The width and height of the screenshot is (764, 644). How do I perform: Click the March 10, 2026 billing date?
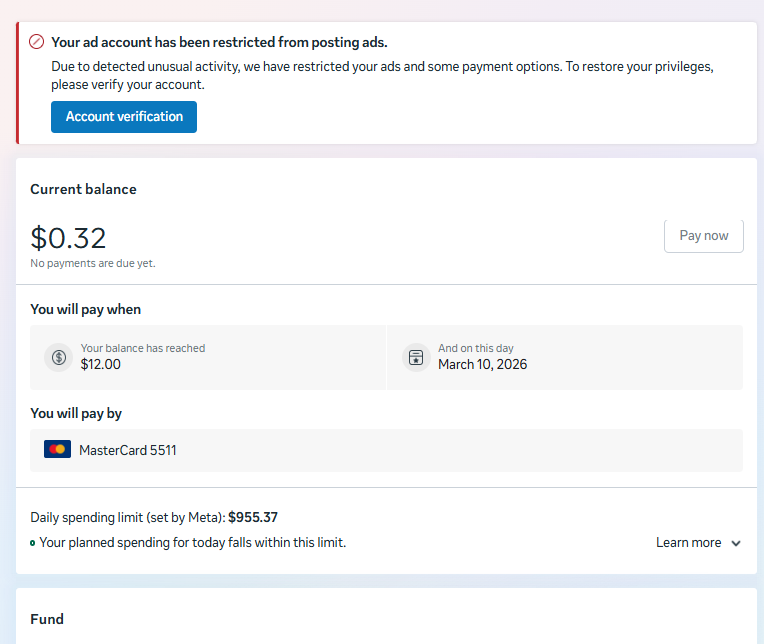click(x=482, y=364)
